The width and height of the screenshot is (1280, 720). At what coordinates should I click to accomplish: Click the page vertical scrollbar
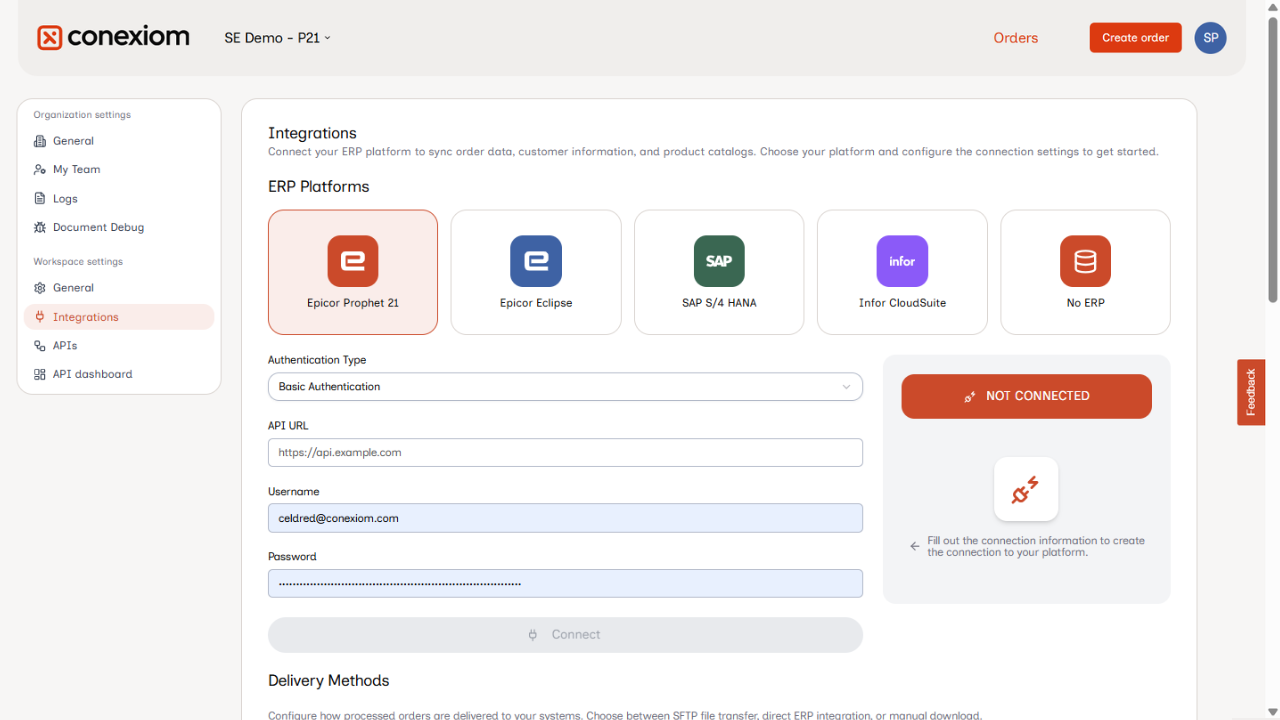[1273, 160]
